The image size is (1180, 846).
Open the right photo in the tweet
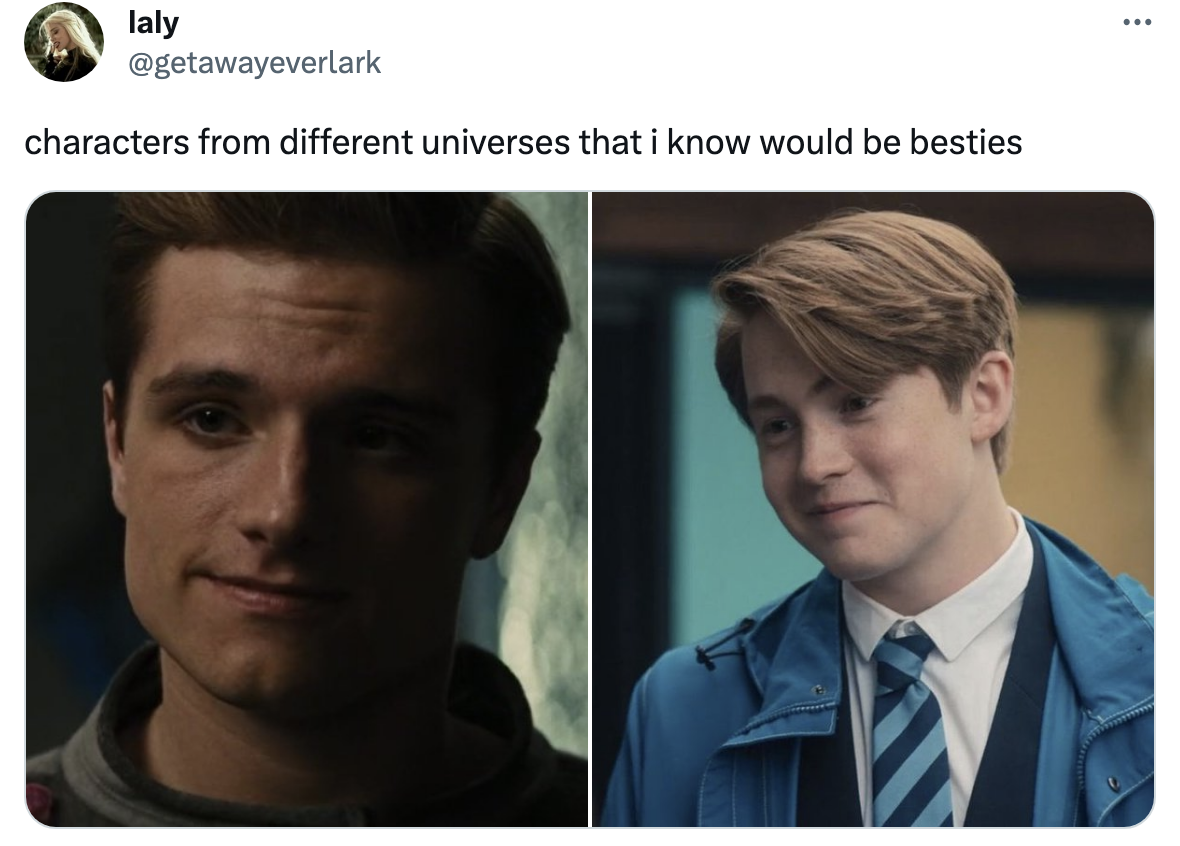pos(873,510)
